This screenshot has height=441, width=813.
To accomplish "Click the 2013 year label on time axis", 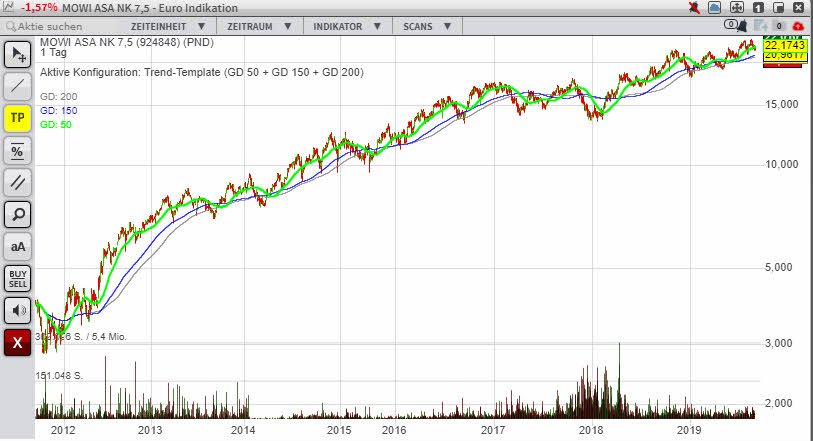I will click(150, 430).
